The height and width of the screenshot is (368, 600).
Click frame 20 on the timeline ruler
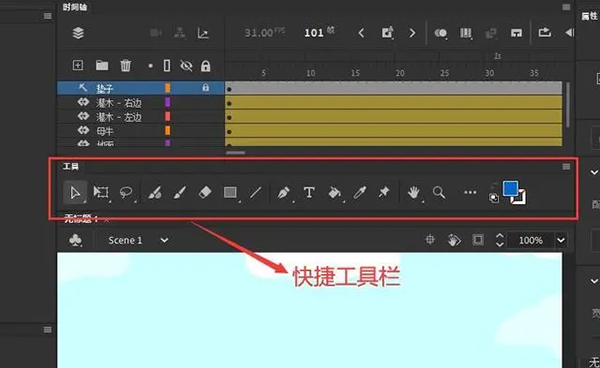point(400,73)
